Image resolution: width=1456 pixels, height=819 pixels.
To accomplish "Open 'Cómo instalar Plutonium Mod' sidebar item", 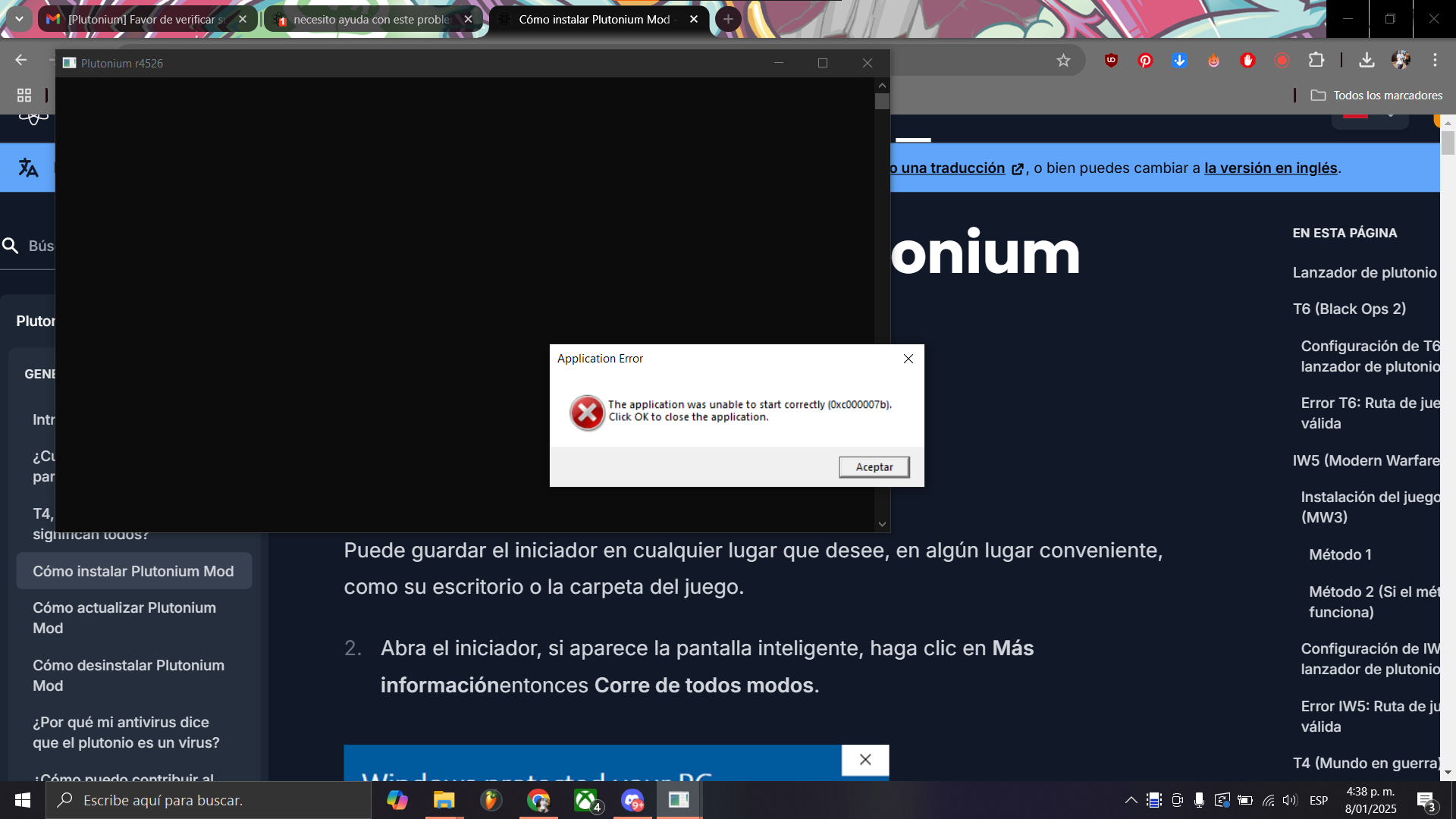I will [x=133, y=571].
